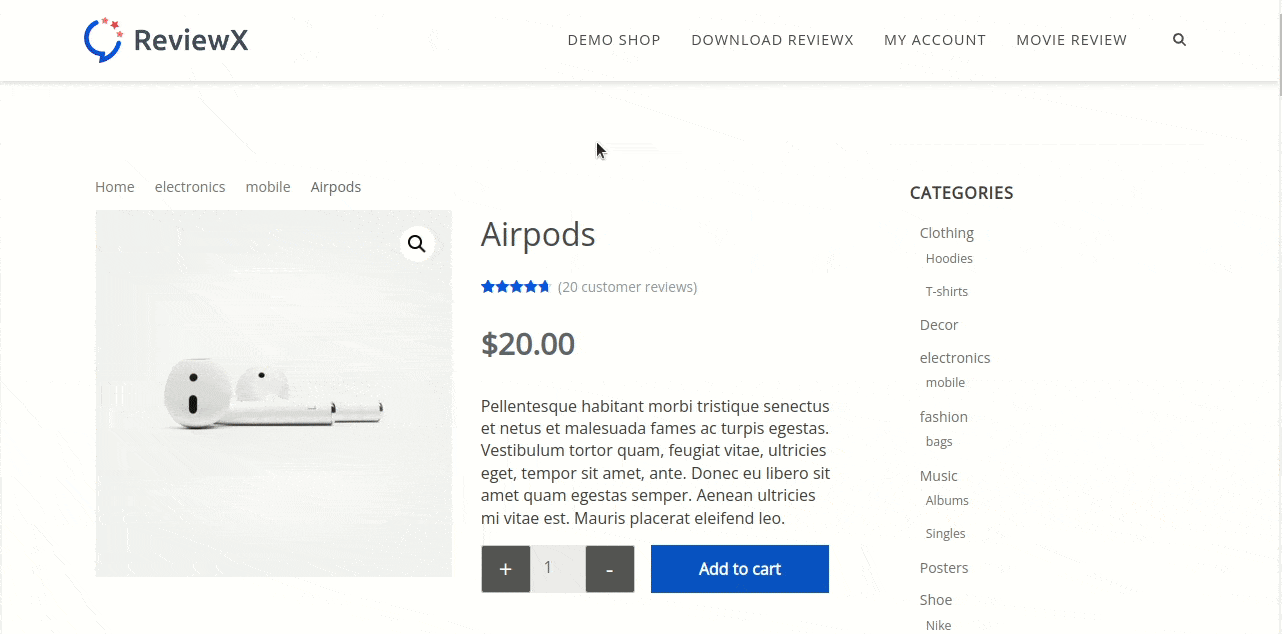Click the electronics breadcrumb link
Image resolution: width=1282 pixels, height=634 pixels.
point(190,187)
